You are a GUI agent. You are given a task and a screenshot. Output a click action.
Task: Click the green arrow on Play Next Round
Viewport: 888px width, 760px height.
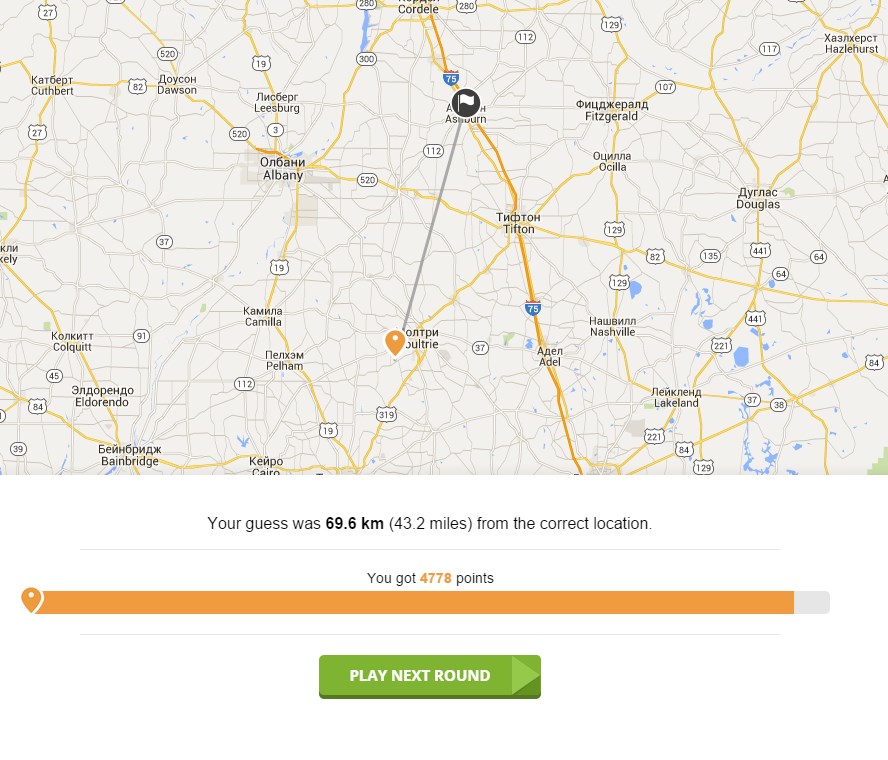click(526, 675)
